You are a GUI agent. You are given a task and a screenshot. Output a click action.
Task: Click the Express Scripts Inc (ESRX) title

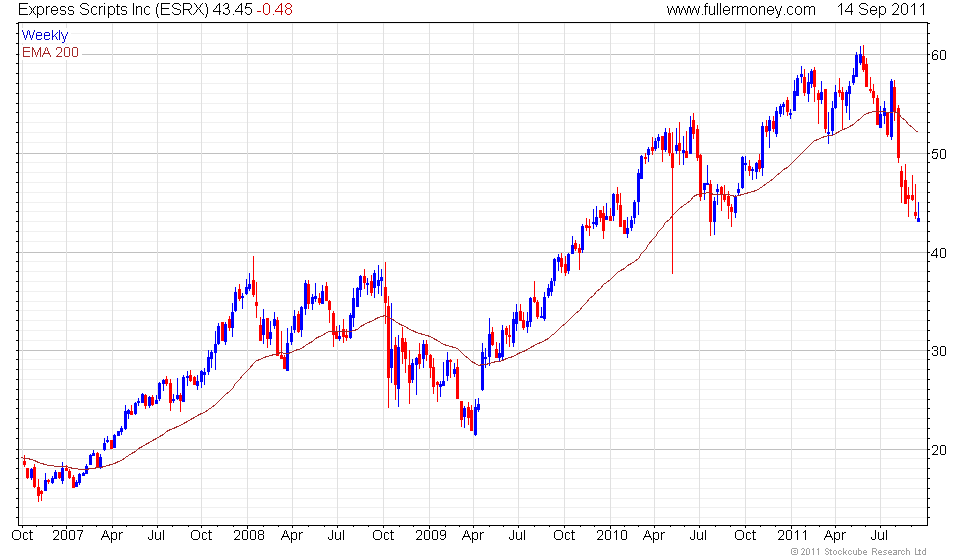click(x=113, y=9)
